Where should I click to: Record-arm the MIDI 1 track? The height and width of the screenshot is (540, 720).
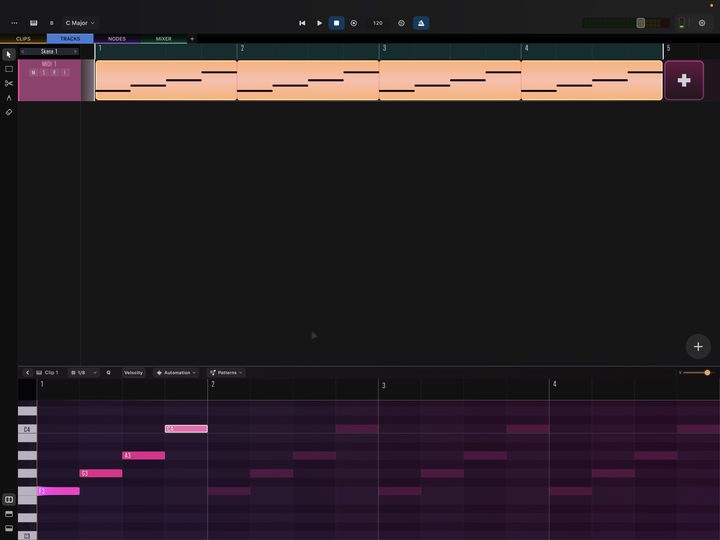pos(54,73)
